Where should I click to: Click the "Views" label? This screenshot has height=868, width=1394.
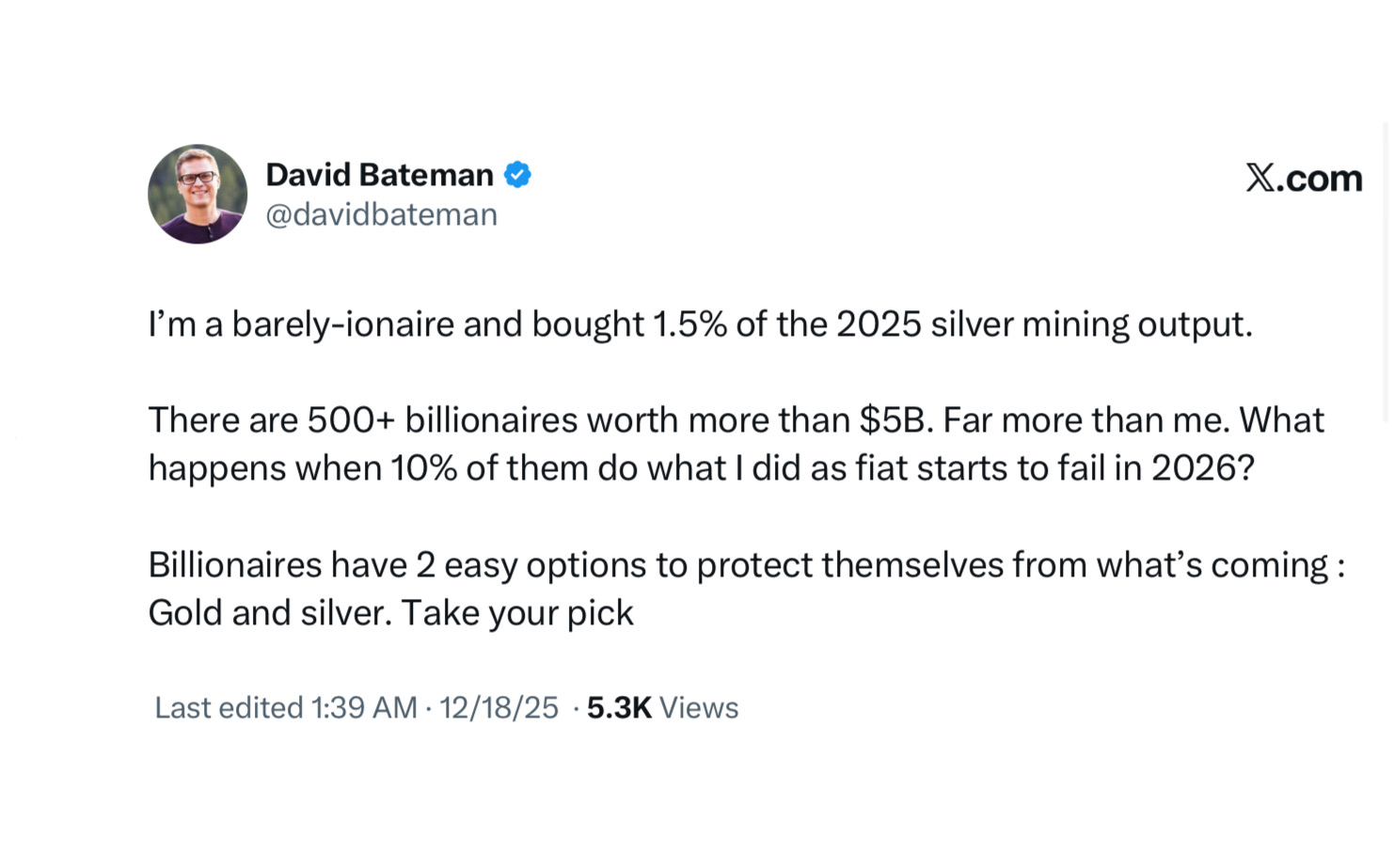(699, 708)
